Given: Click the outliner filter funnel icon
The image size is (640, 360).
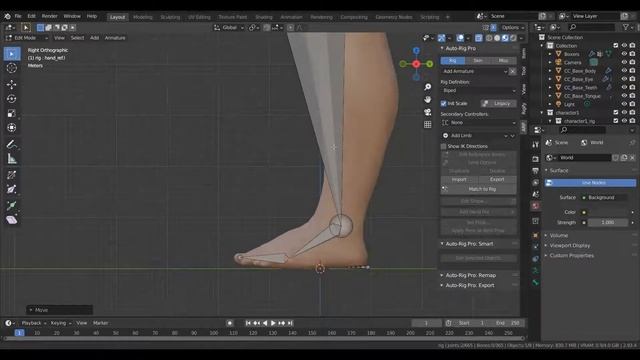Looking at the screenshot, I should point(626,27).
